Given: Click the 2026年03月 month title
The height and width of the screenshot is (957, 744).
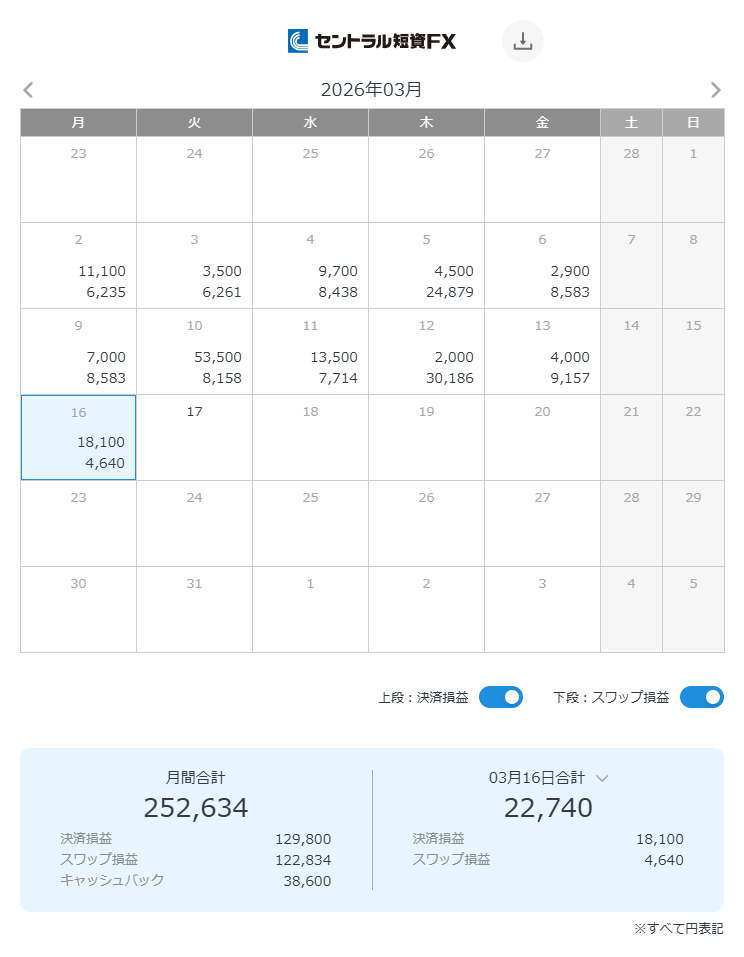Looking at the screenshot, I should point(371,90).
